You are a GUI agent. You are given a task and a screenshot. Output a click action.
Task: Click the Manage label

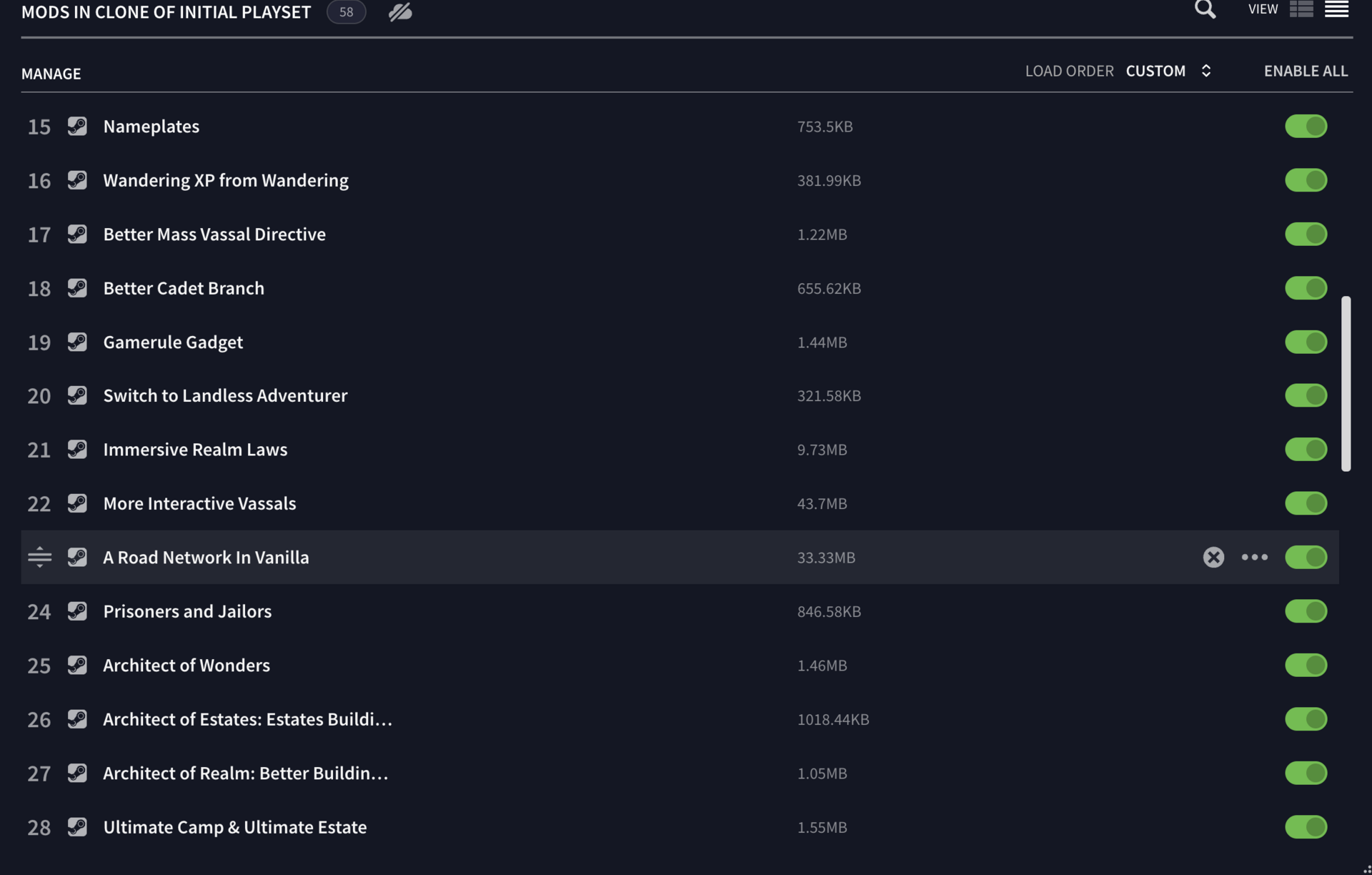(51, 74)
